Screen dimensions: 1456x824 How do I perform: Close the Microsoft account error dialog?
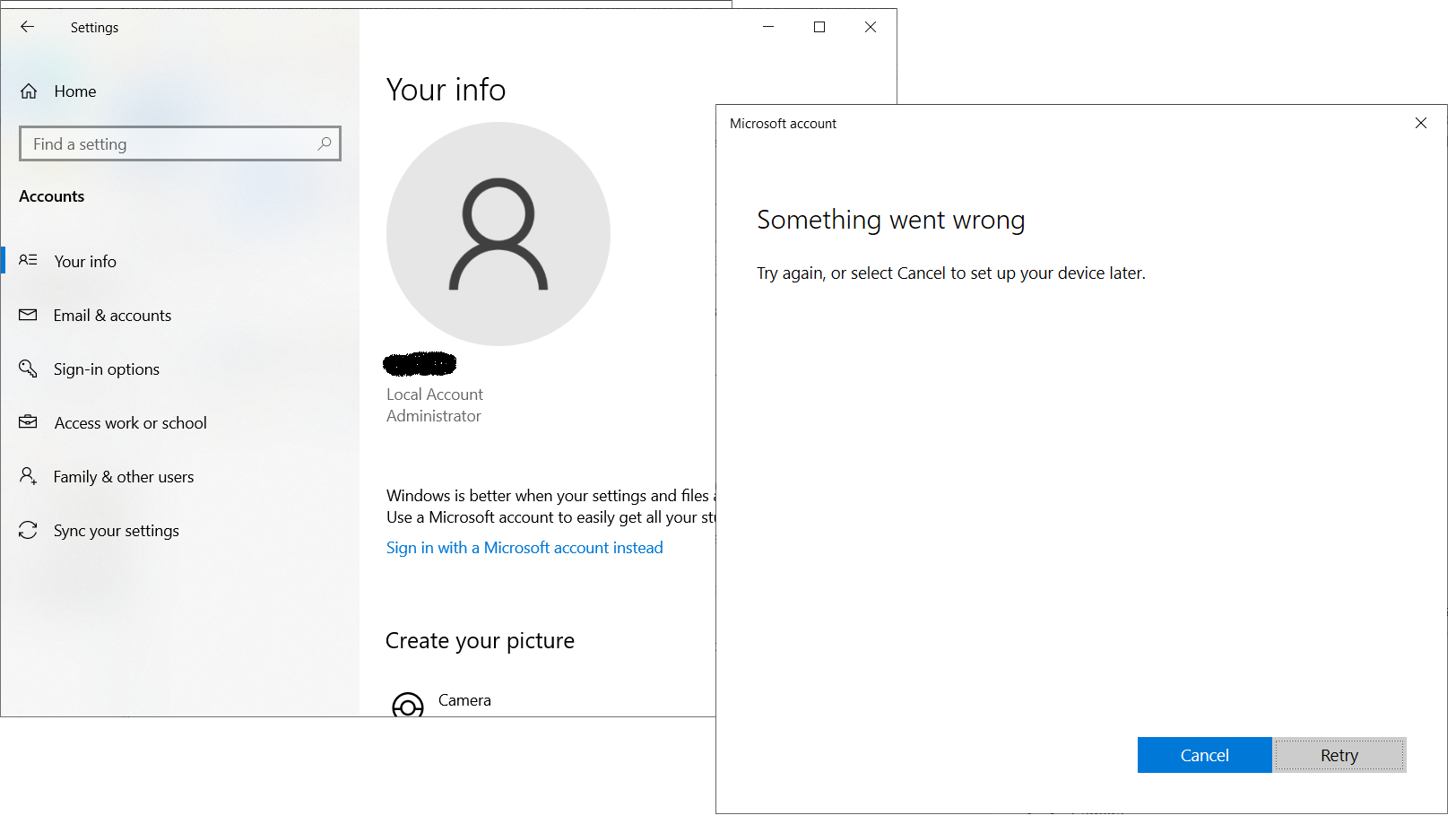click(1421, 123)
